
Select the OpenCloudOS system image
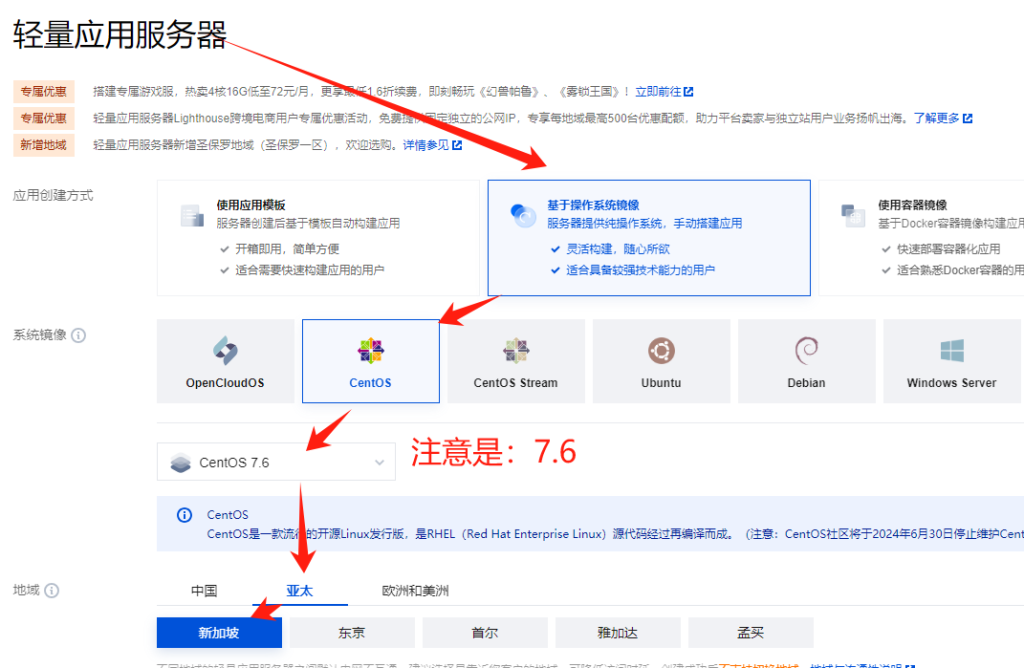click(x=225, y=361)
